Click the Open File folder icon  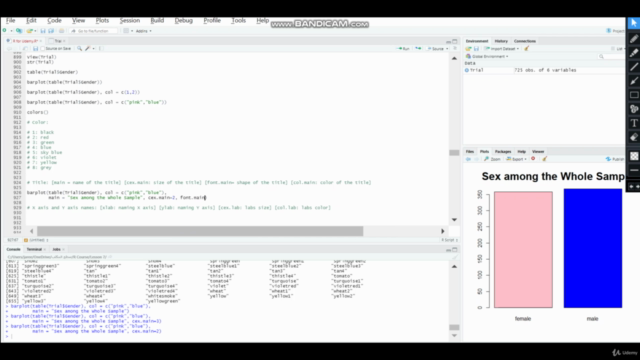coord(29,31)
